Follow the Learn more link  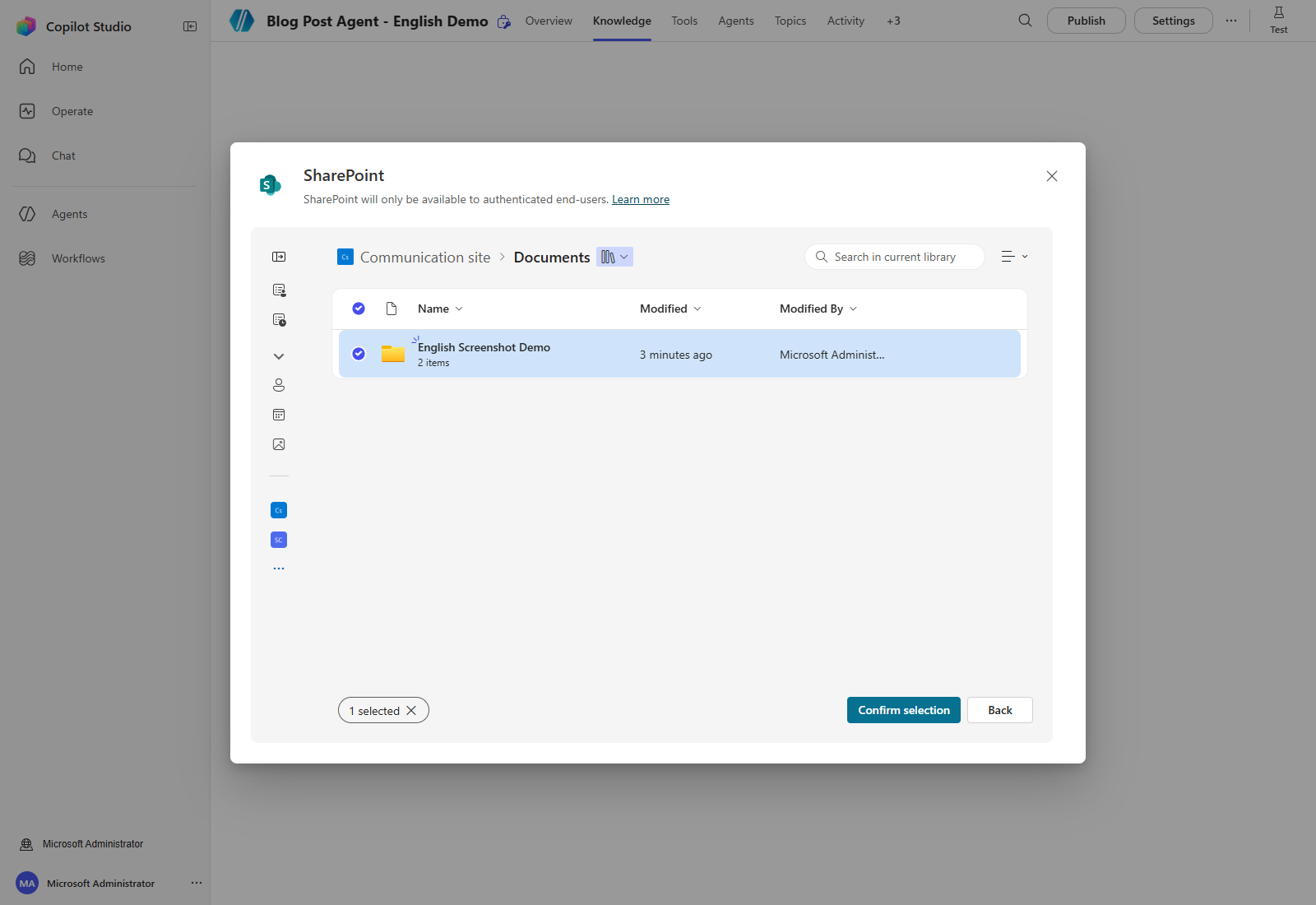(x=641, y=199)
